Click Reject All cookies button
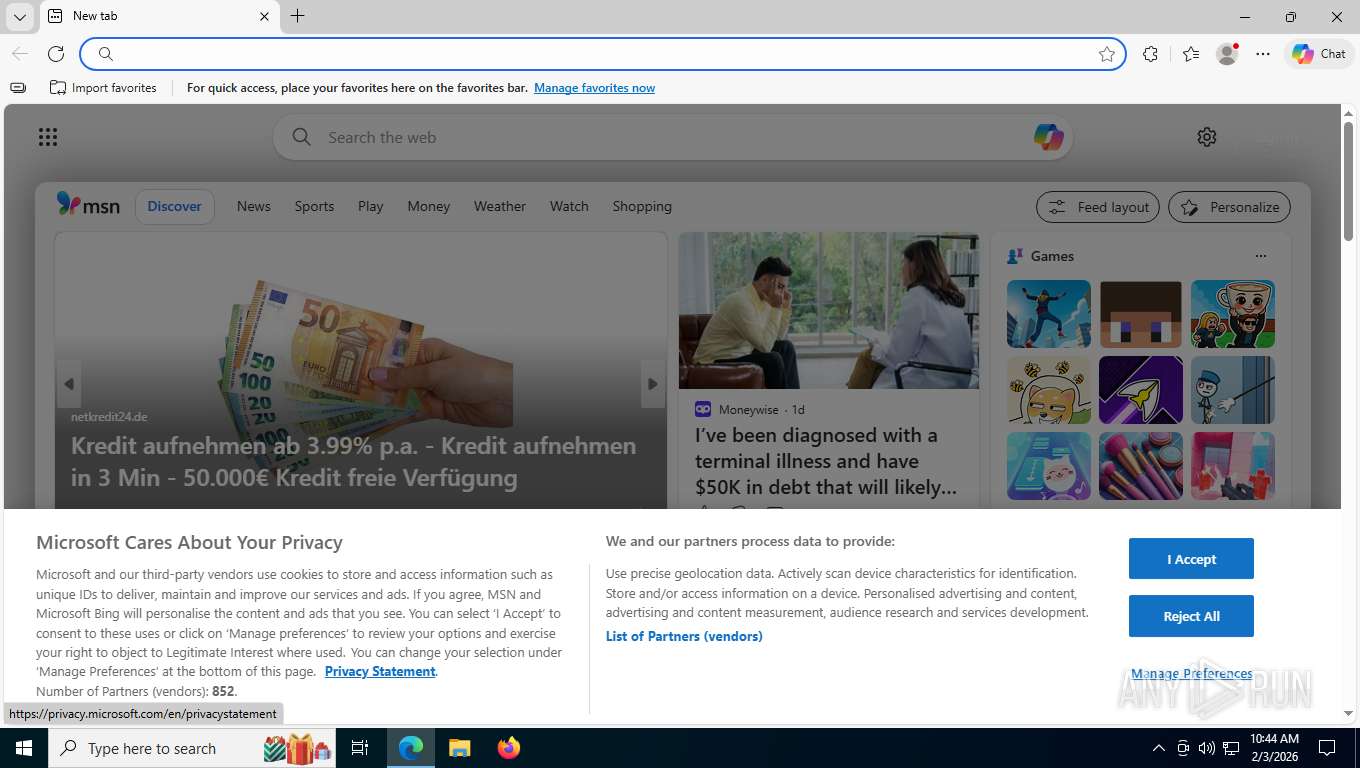The image size is (1360, 768). coord(1191,616)
